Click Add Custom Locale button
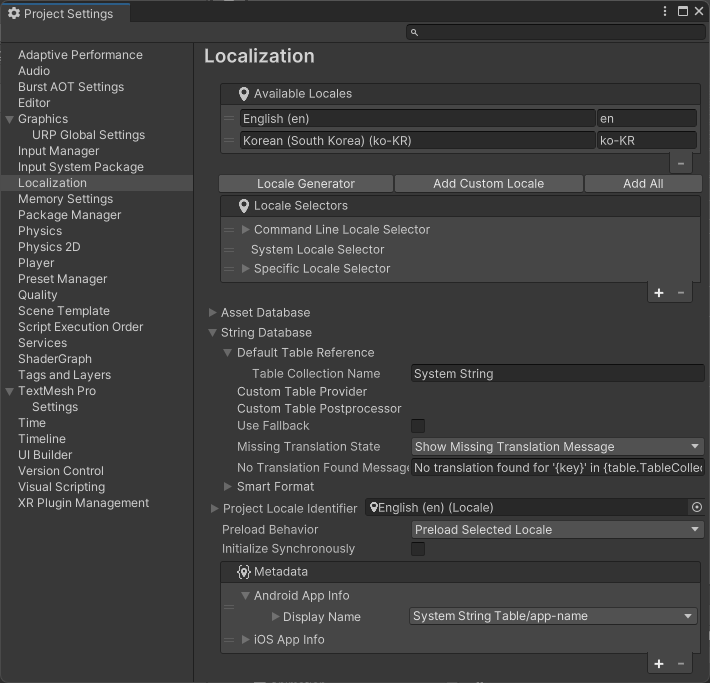710x683 pixels. tap(489, 184)
